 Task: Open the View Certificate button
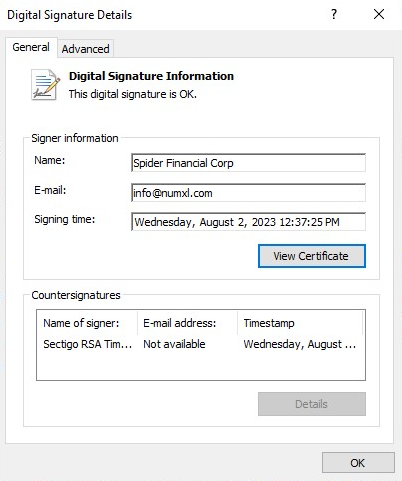312,256
